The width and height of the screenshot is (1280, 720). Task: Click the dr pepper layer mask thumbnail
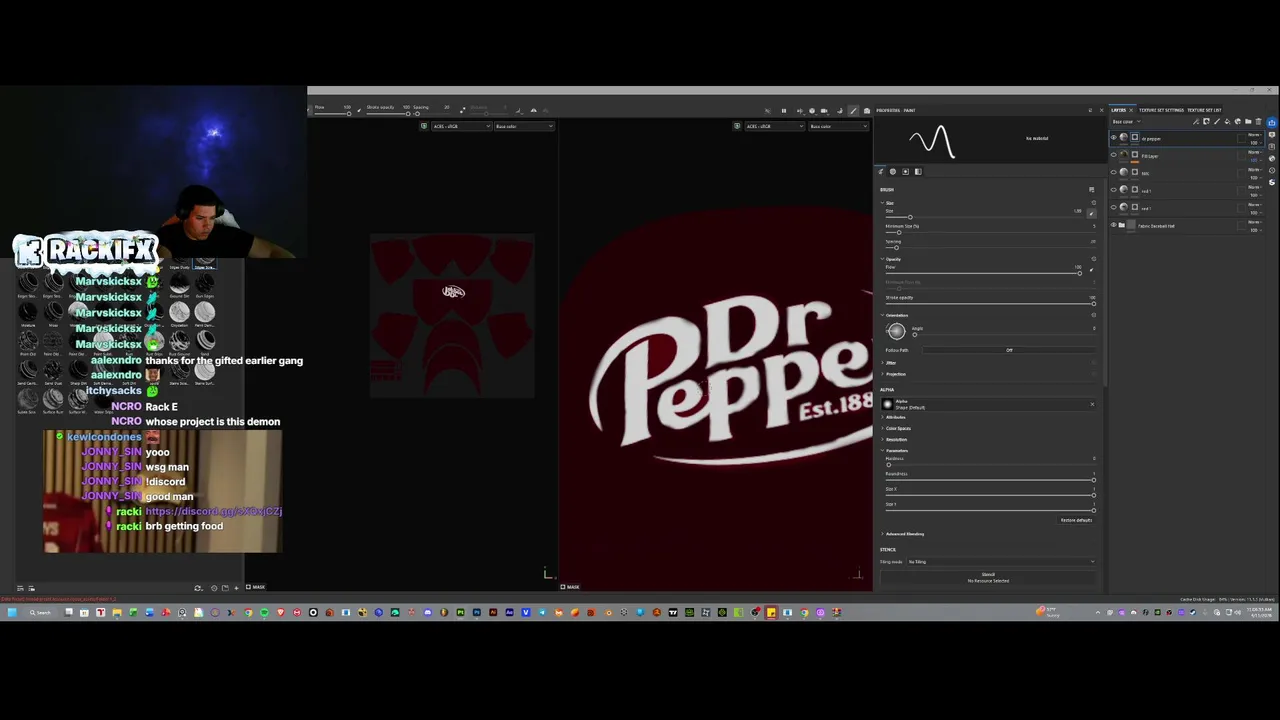pyautogui.click(x=1135, y=137)
